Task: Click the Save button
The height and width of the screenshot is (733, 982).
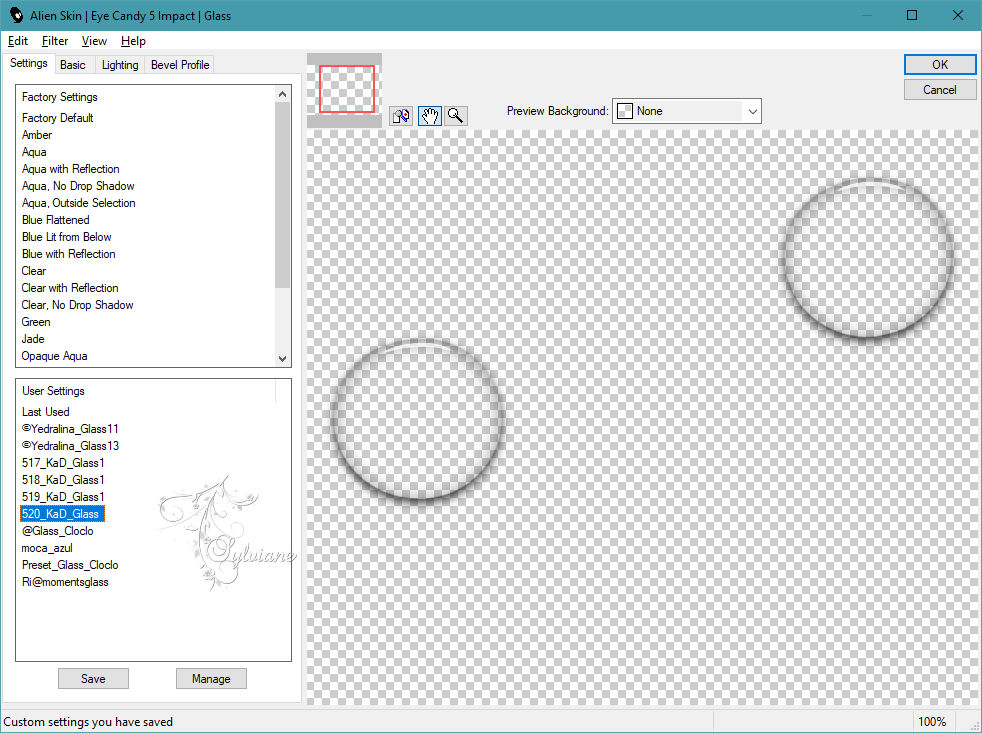Action: [93, 678]
